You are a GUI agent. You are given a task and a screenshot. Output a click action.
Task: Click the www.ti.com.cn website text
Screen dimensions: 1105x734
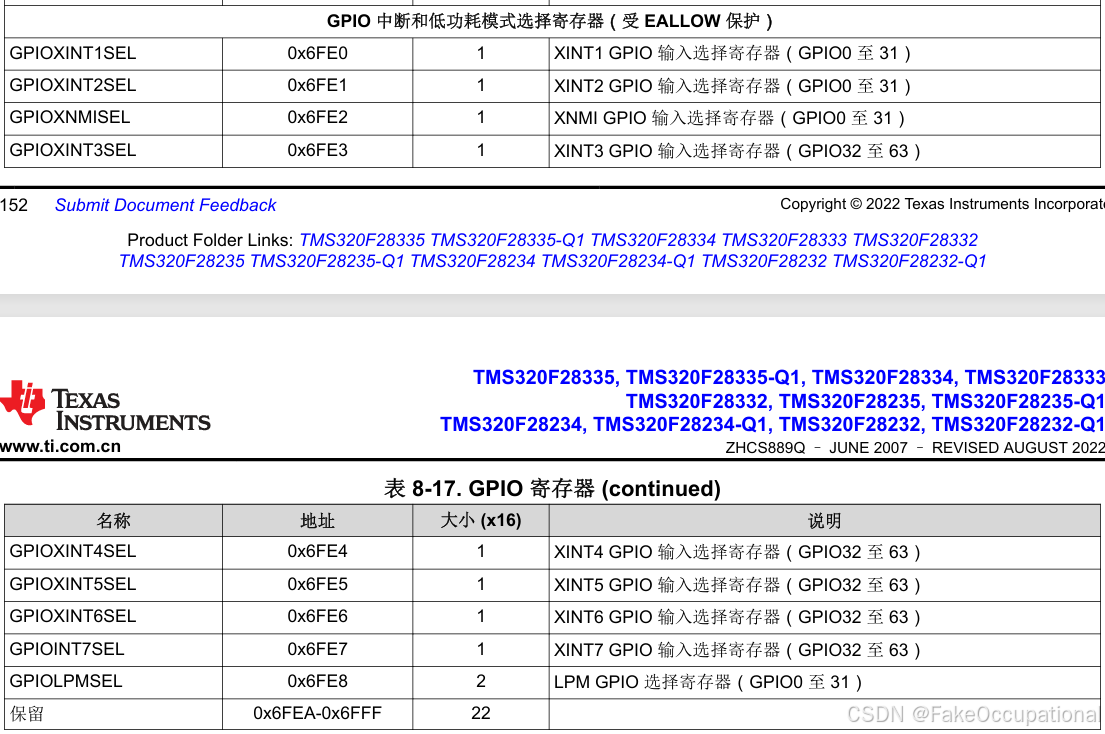(61, 447)
